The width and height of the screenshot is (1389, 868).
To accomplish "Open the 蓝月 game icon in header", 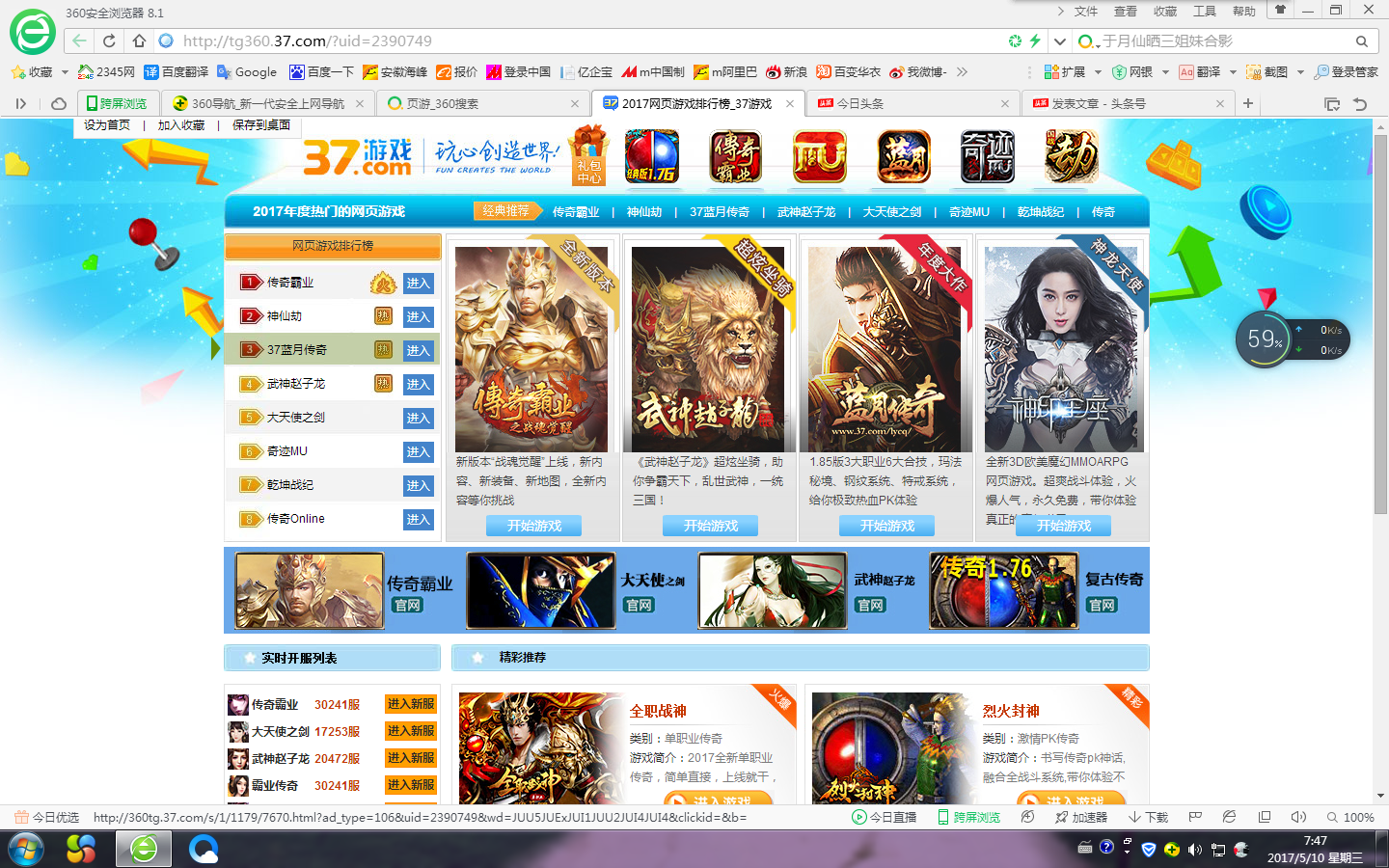I will point(904,156).
